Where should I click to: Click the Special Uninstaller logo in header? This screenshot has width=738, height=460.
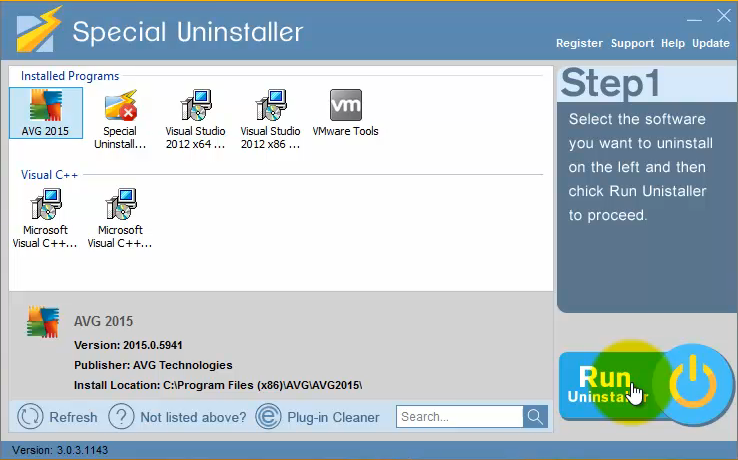[x=39, y=29]
